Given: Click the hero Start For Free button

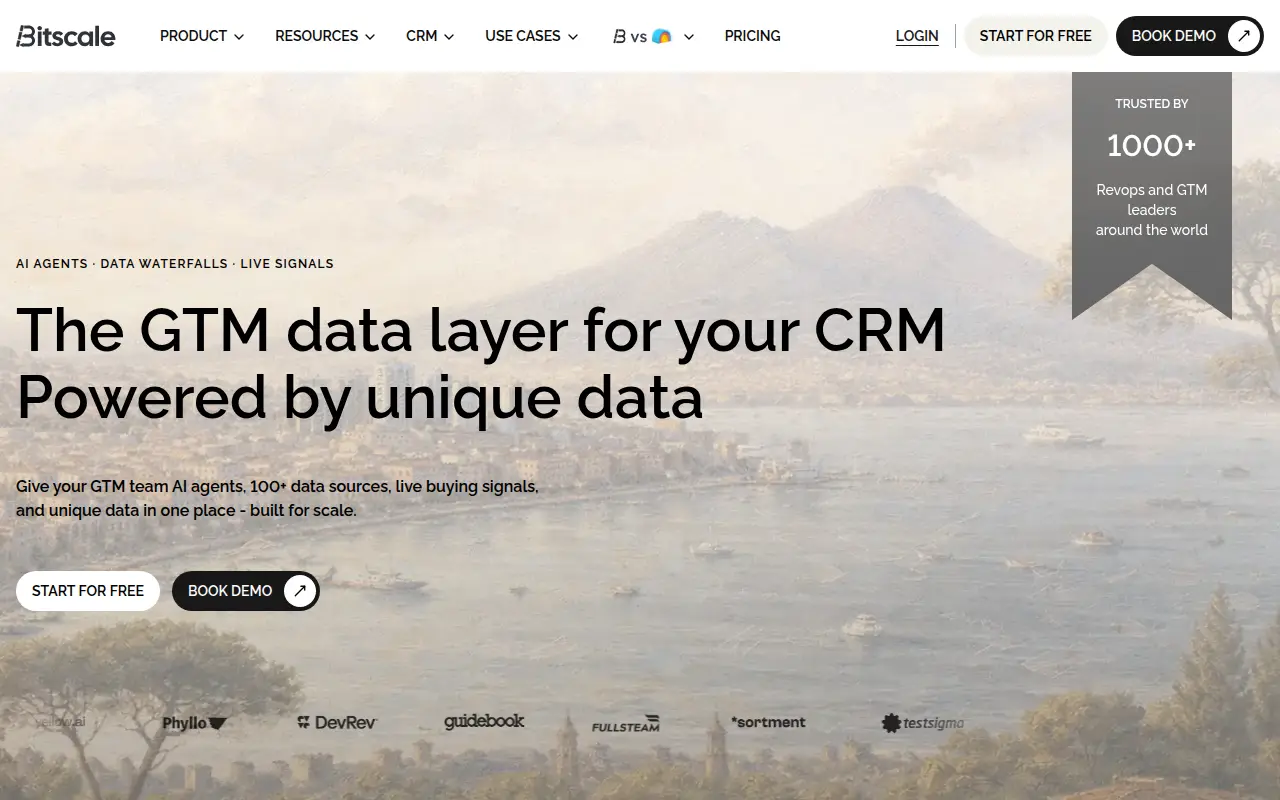Looking at the screenshot, I should [x=88, y=591].
